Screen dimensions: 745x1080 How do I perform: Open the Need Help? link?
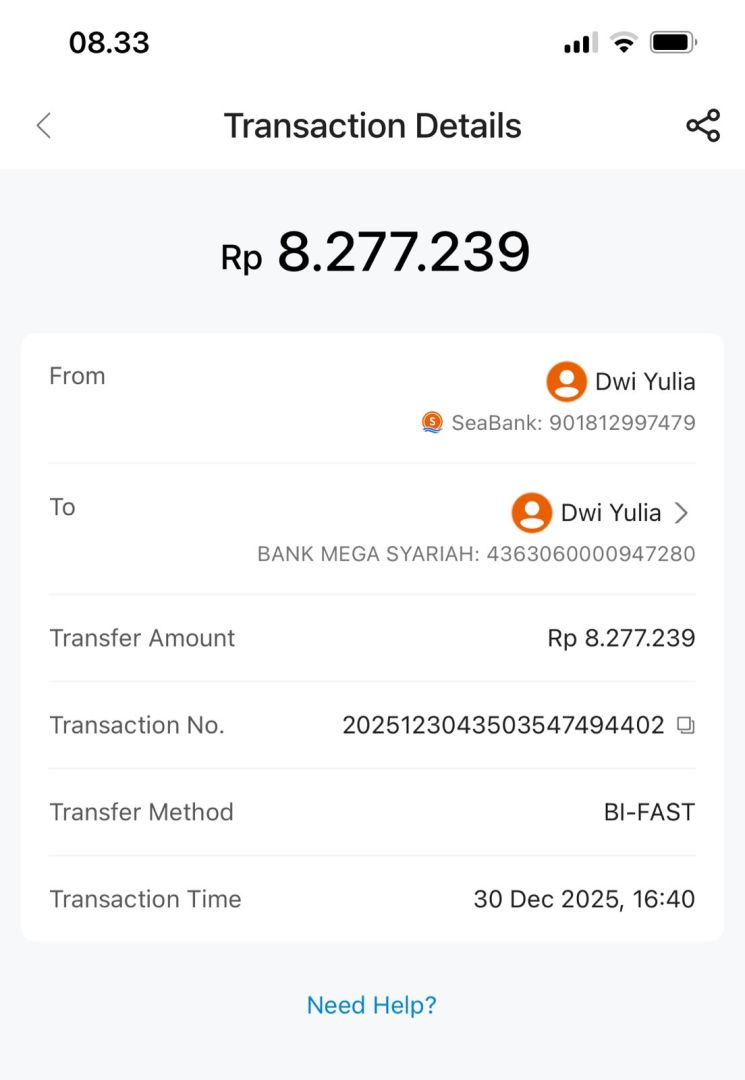(x=372, y=1005)
